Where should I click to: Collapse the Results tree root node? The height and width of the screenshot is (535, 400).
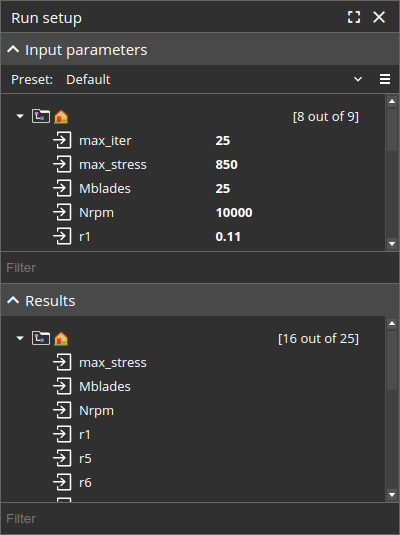pyautogui.click(x=20, y=338)
